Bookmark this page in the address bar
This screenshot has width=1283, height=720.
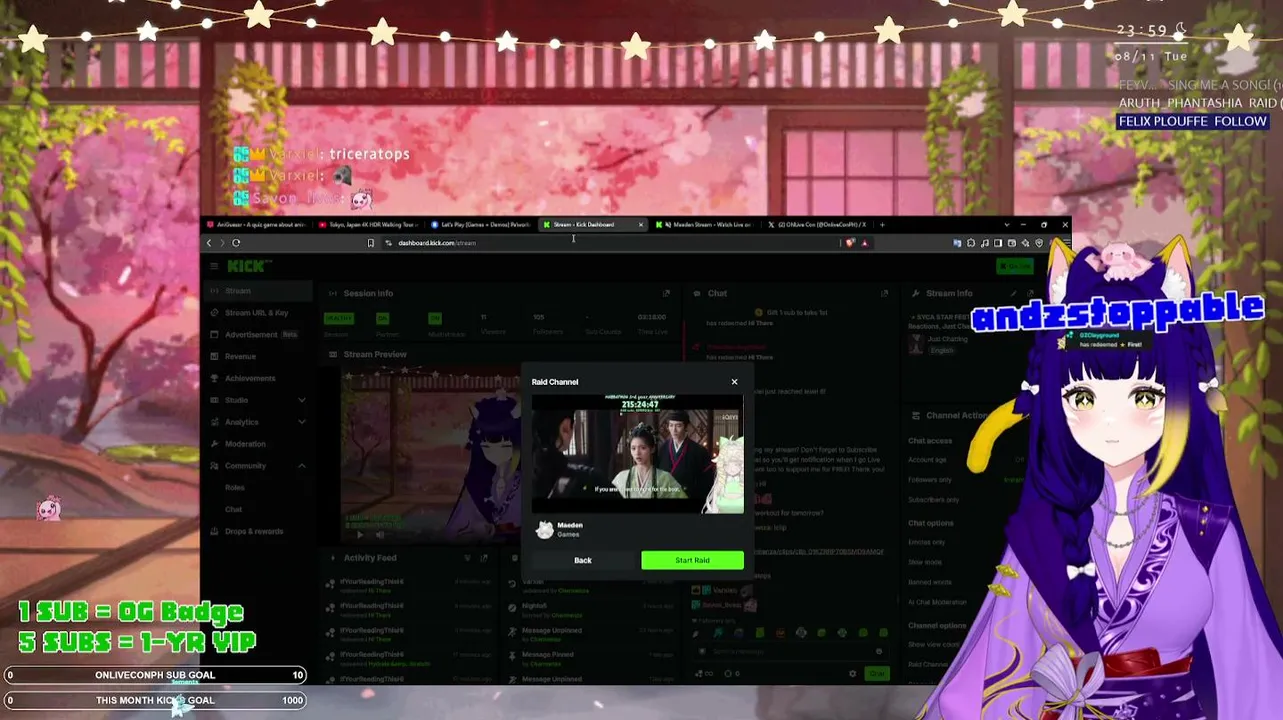(370, 243)
